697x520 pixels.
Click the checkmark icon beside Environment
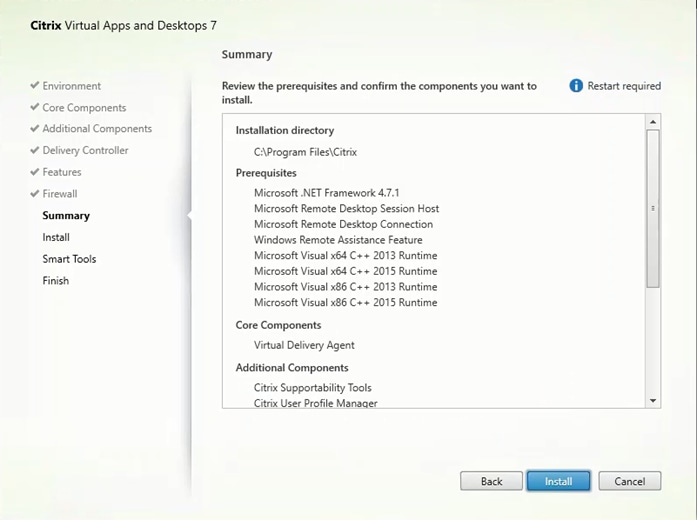coord(35,86)
